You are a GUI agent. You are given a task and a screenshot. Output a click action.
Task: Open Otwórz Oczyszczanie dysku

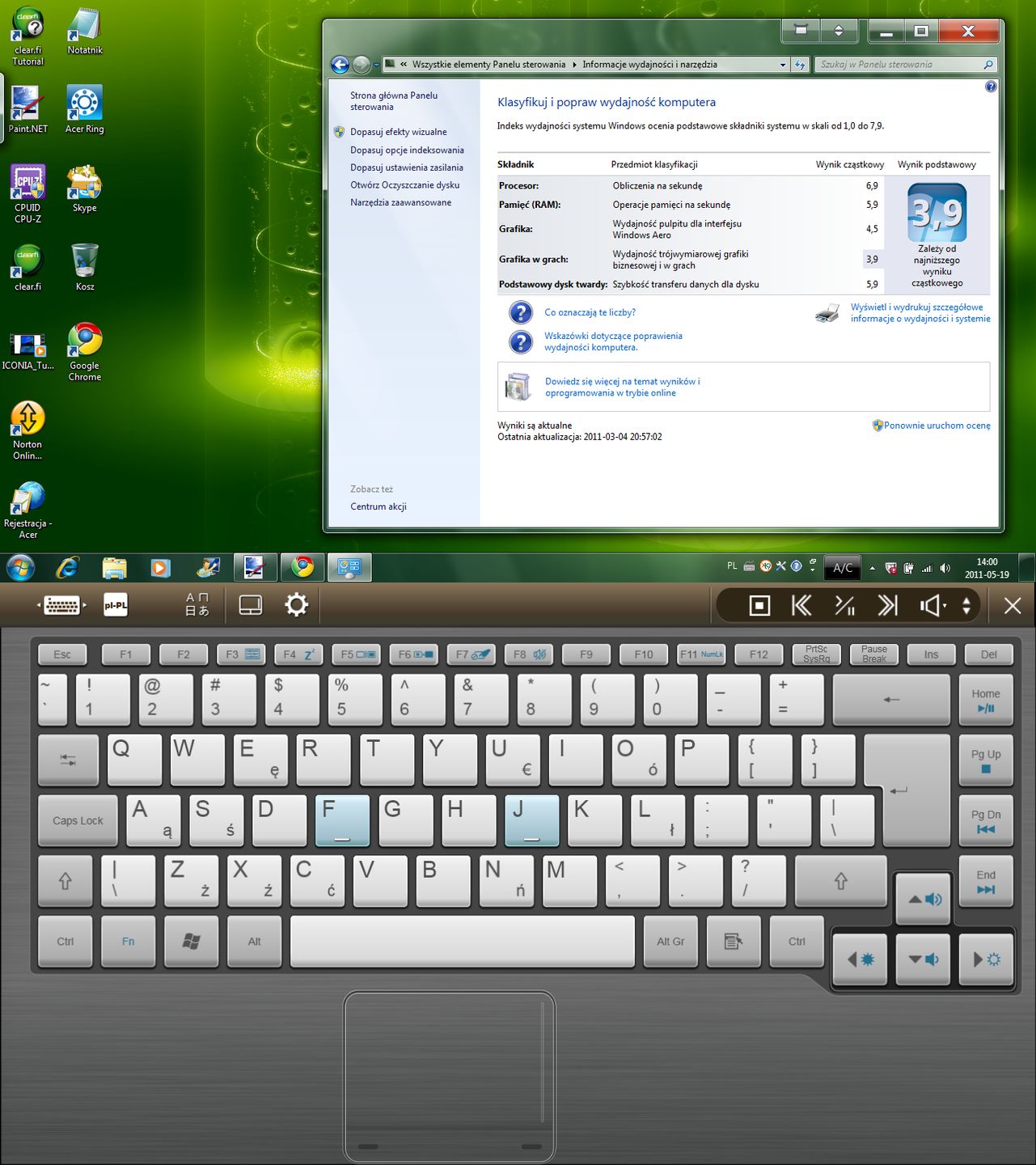tap(404, 185)
